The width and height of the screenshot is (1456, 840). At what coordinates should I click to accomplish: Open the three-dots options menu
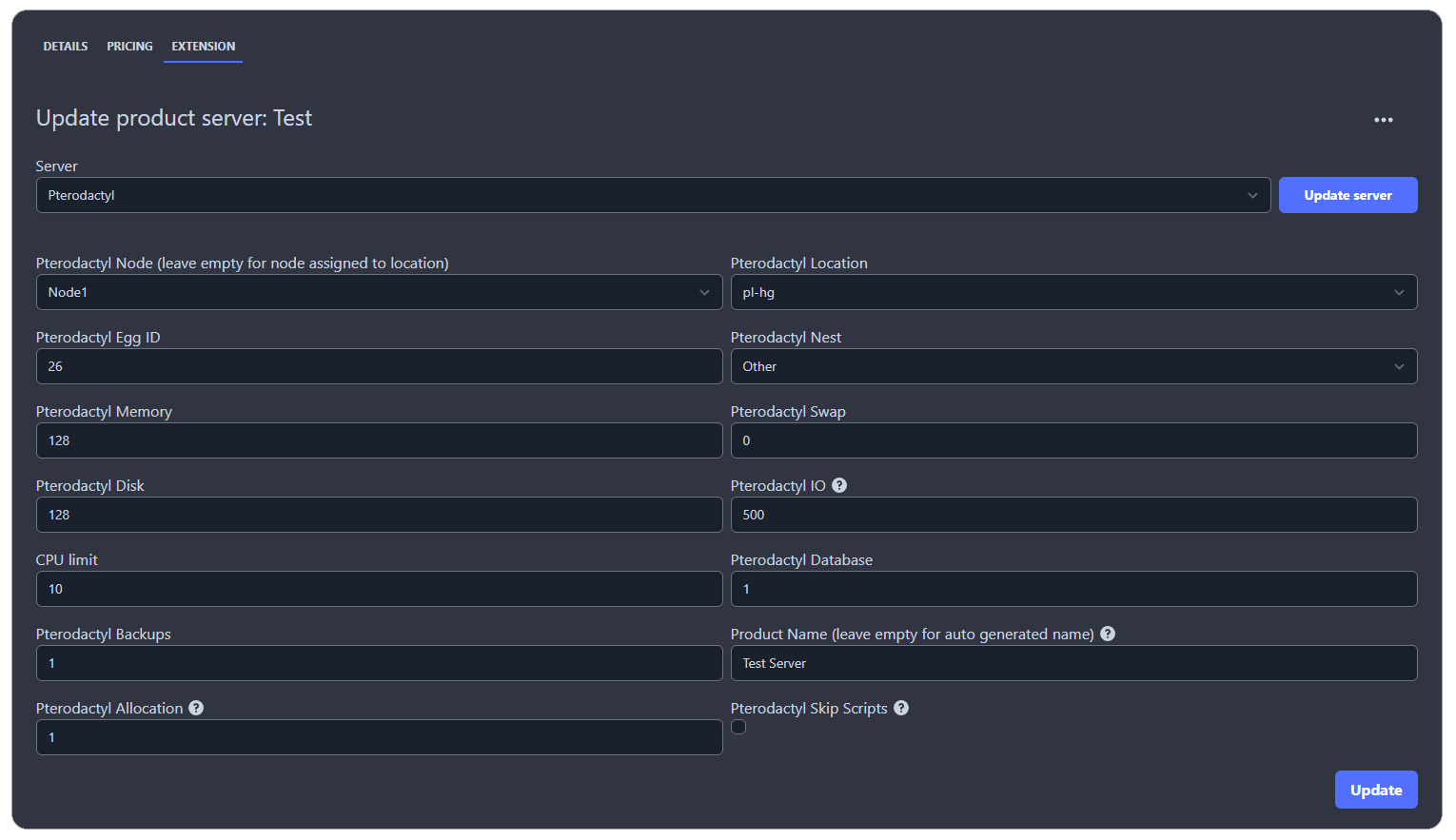point(1383,120)
